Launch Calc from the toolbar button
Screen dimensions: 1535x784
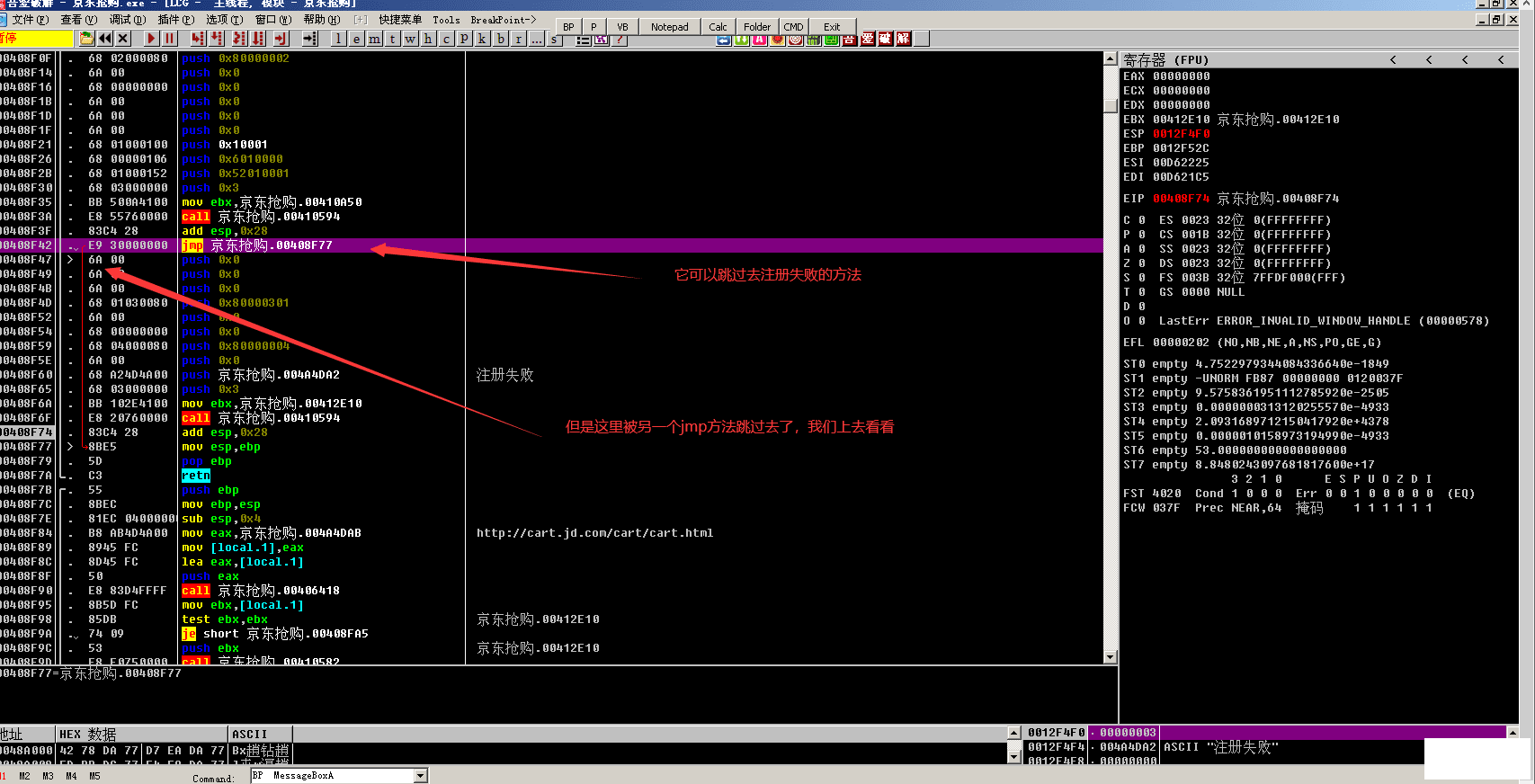(x=718, y=27)
